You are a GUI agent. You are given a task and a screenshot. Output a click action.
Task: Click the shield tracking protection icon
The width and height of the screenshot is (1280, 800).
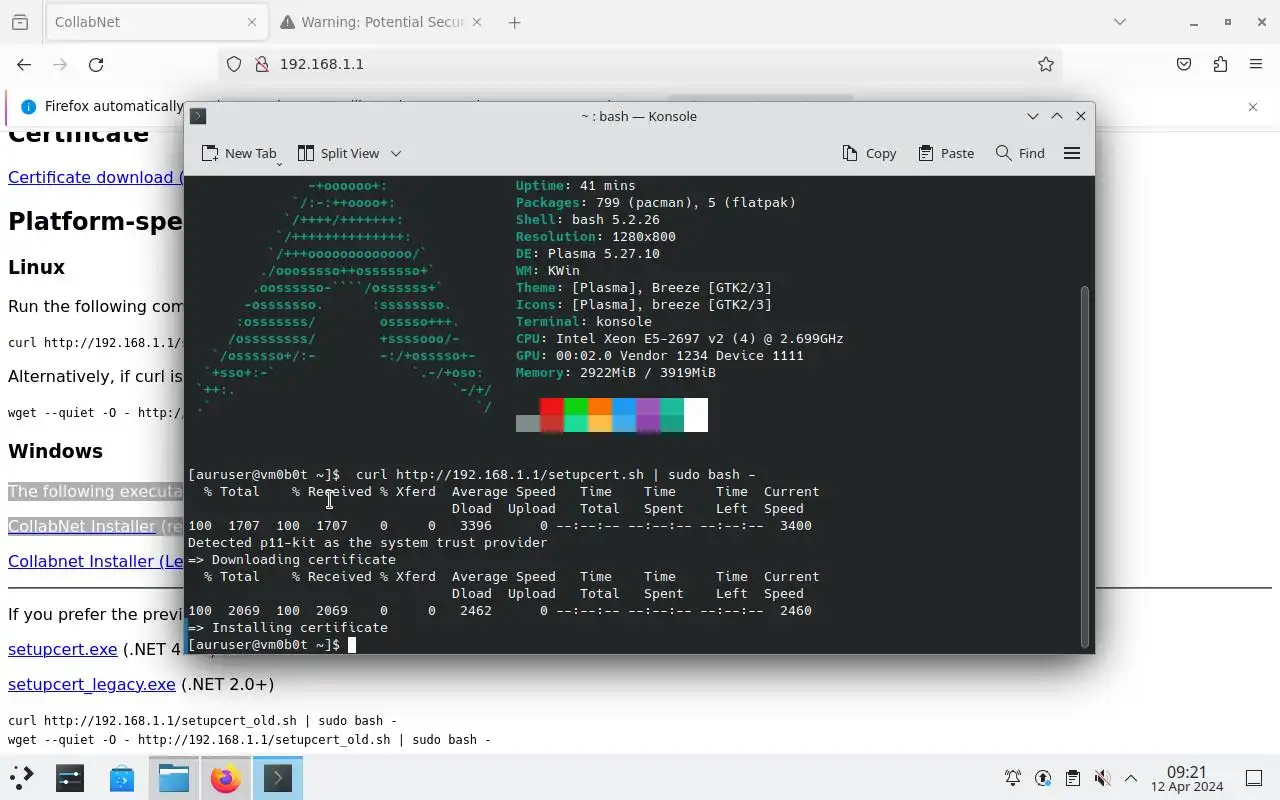(x=234, y=64)
